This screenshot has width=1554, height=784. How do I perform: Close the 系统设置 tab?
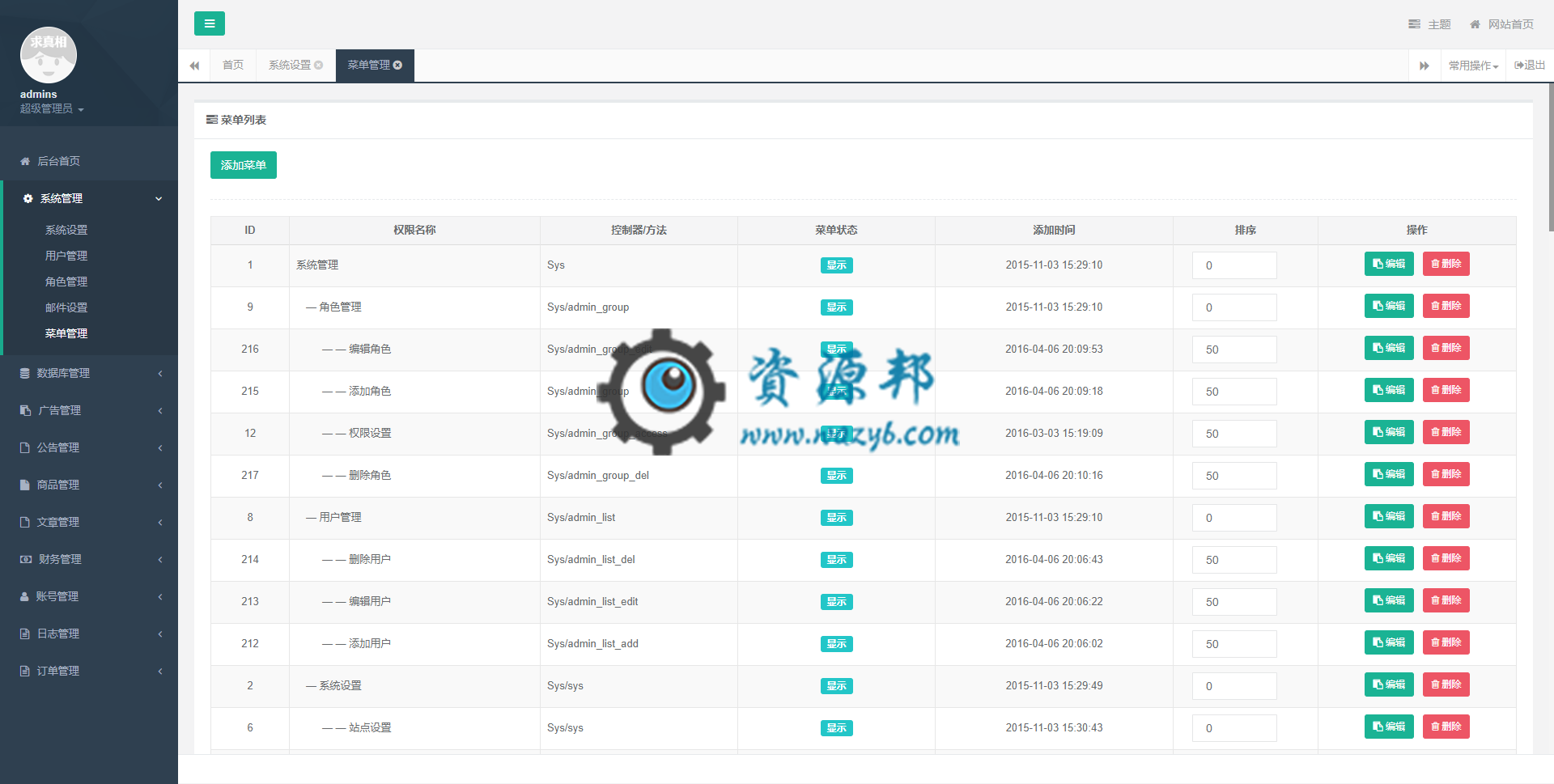pyautogui.click(x=319, y=65)
